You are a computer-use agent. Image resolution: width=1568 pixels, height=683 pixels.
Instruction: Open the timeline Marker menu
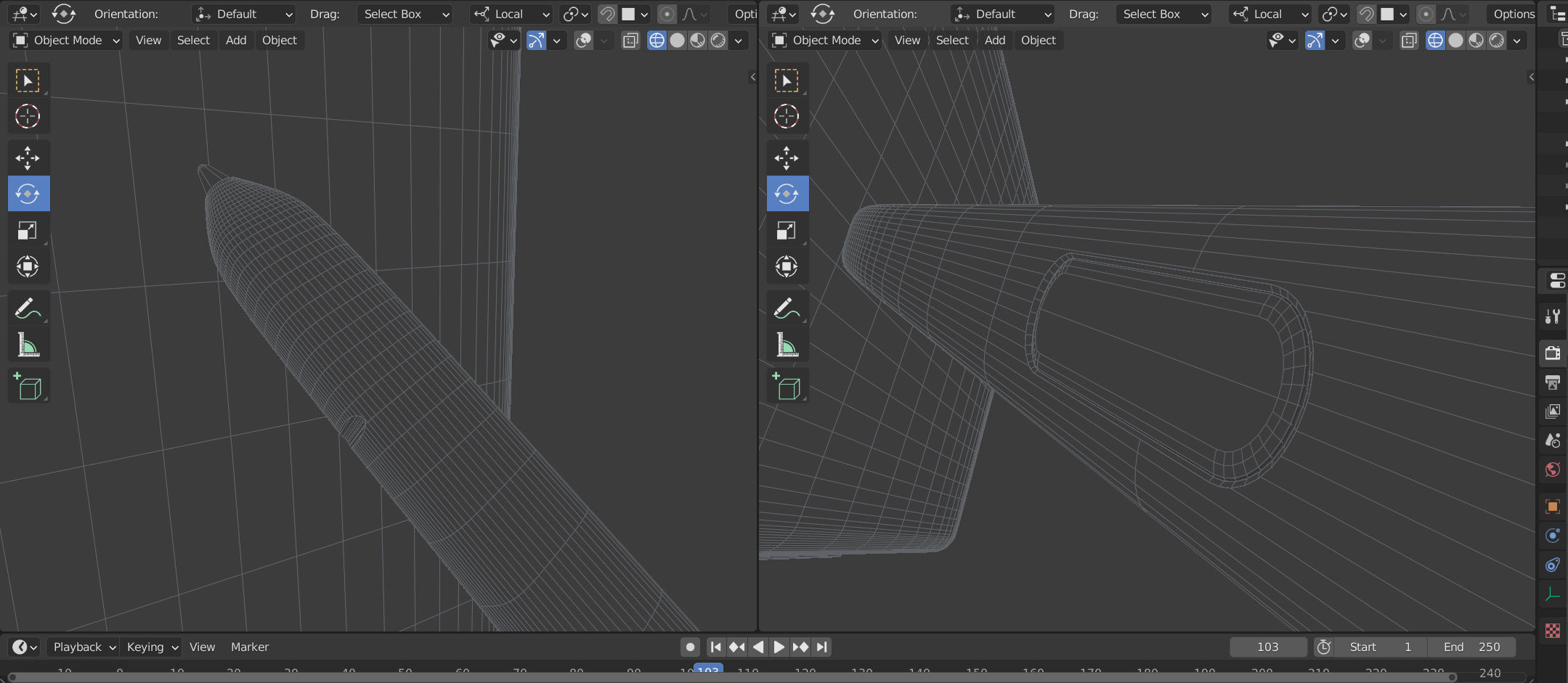pos(250,647)
